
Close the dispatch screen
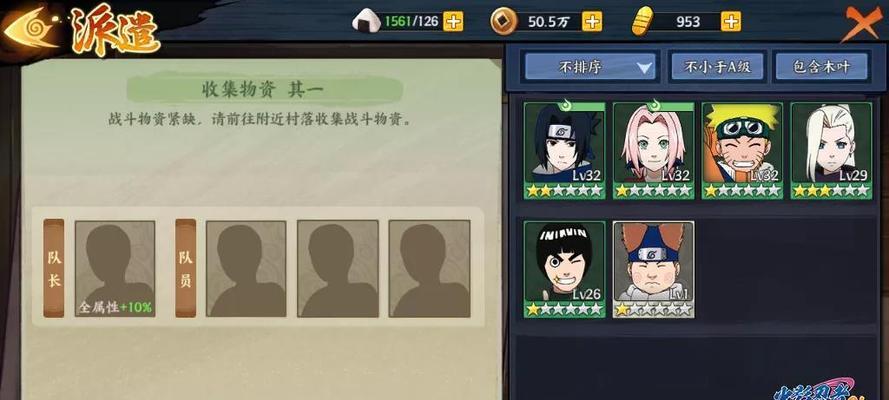(860, 23)
